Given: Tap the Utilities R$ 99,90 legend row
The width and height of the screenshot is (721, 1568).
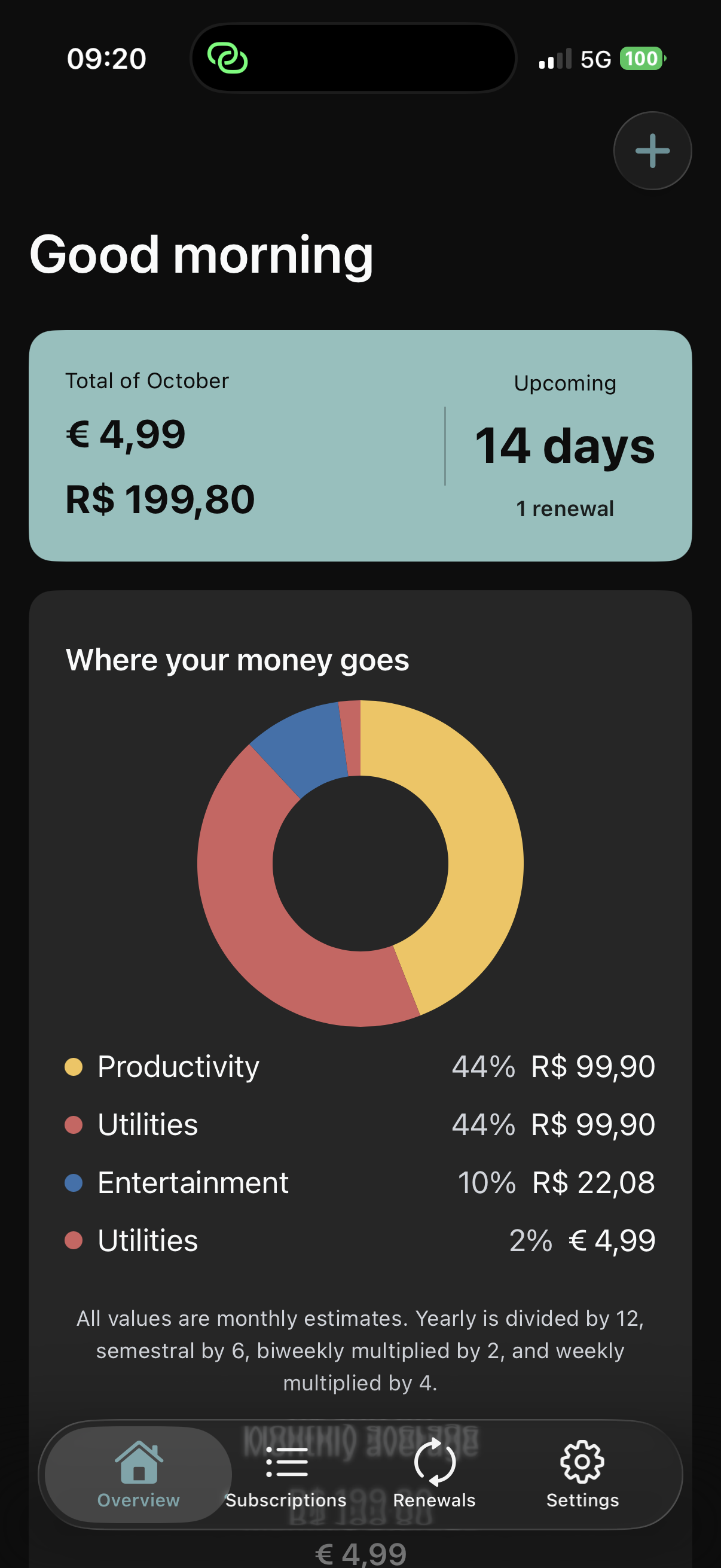Looking at the screenshot, I should (359, 1124).
